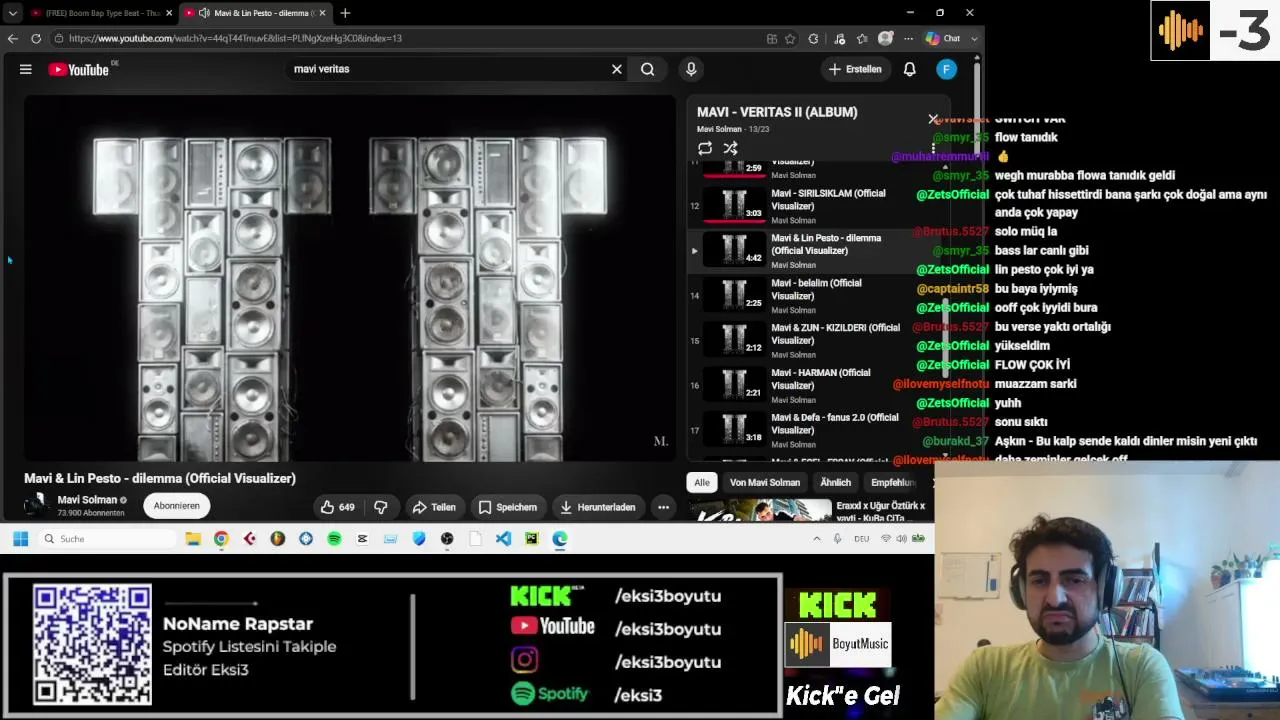Add this page to browser favorites

(x=790, y=38)
